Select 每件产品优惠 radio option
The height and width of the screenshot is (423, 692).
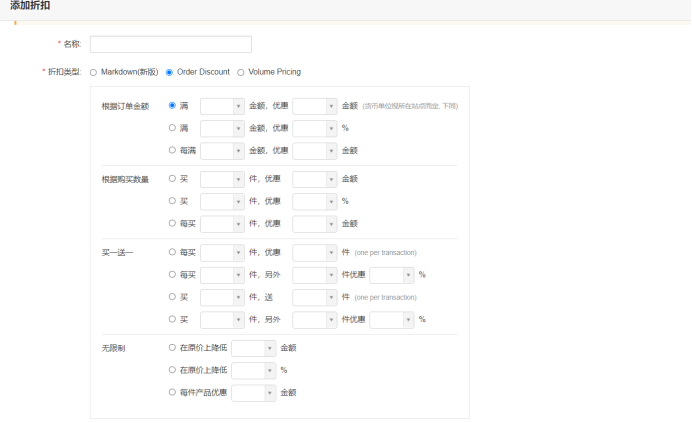pos(173,393)
